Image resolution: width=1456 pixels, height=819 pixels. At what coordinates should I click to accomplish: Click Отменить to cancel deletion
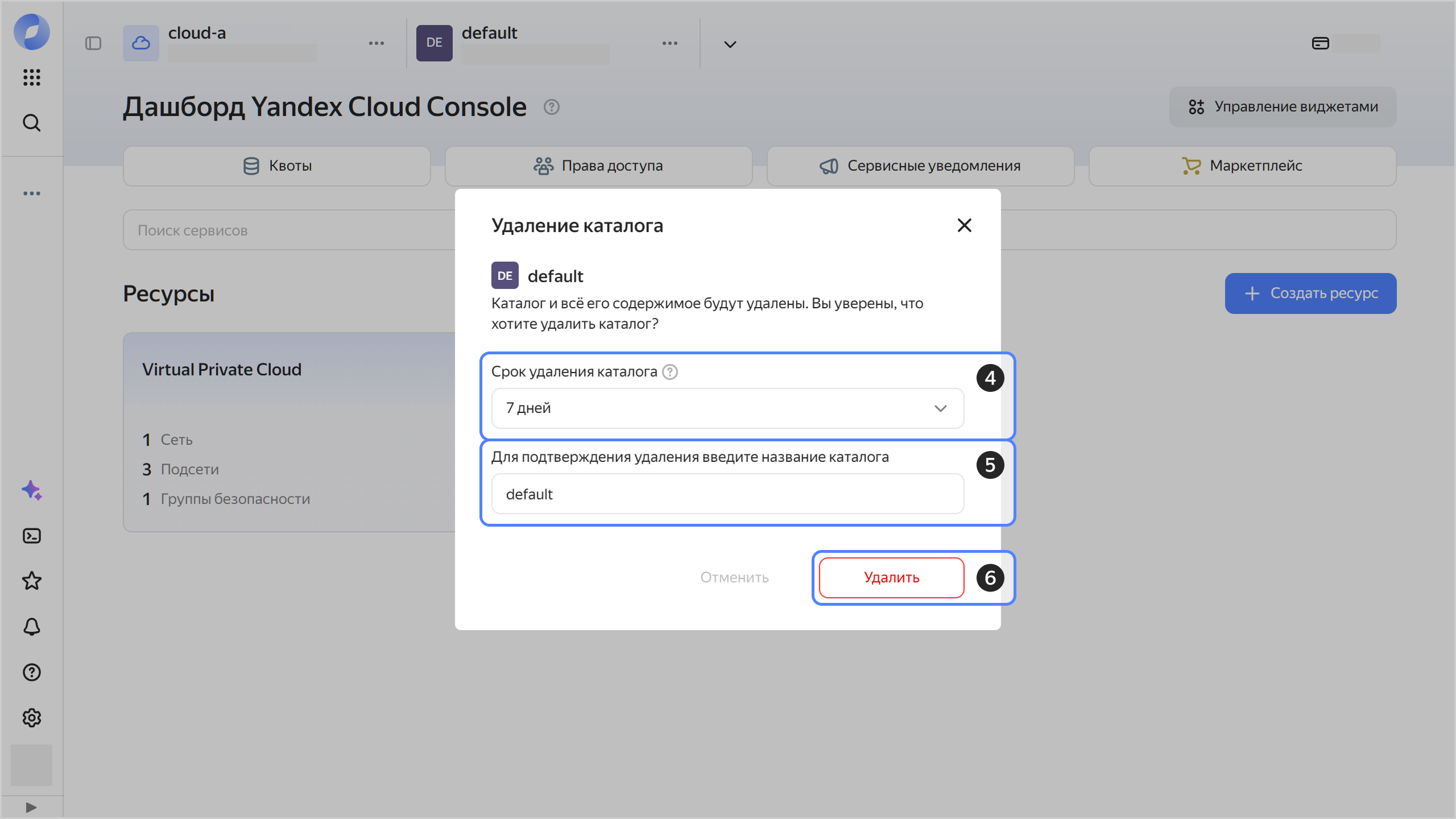coord(734,578)
